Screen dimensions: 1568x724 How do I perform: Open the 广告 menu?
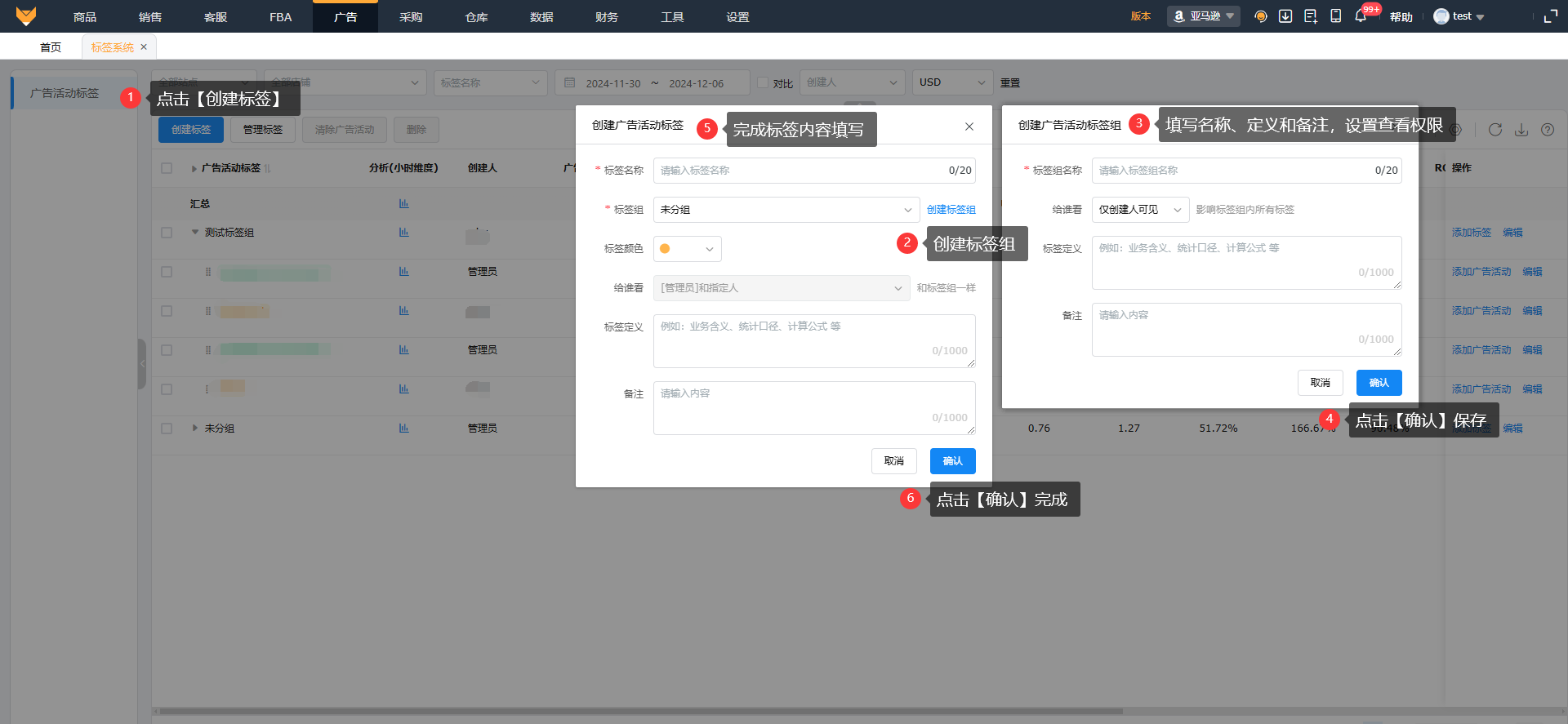click(x=345, y=16)
